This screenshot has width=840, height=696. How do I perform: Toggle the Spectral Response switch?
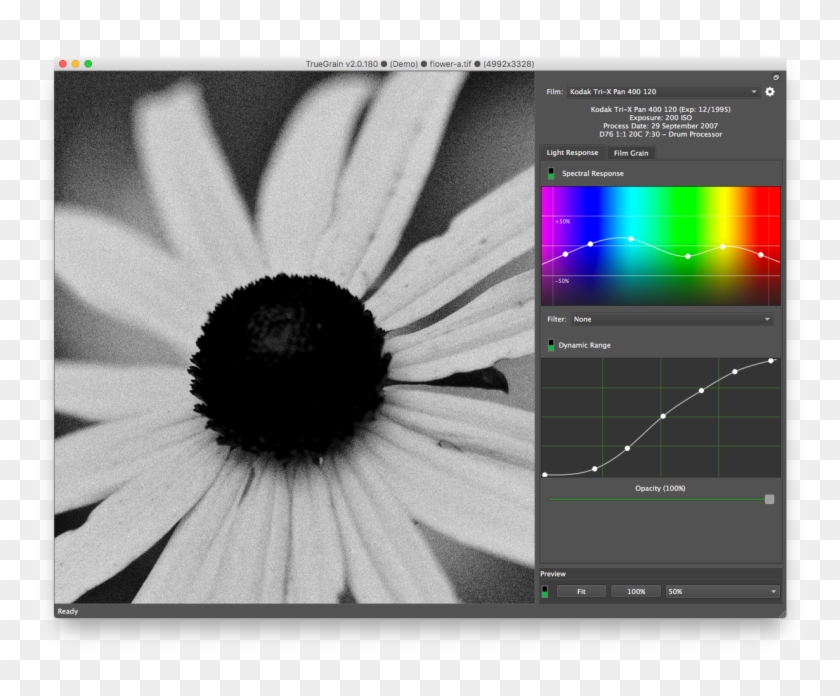coord(550,174)
